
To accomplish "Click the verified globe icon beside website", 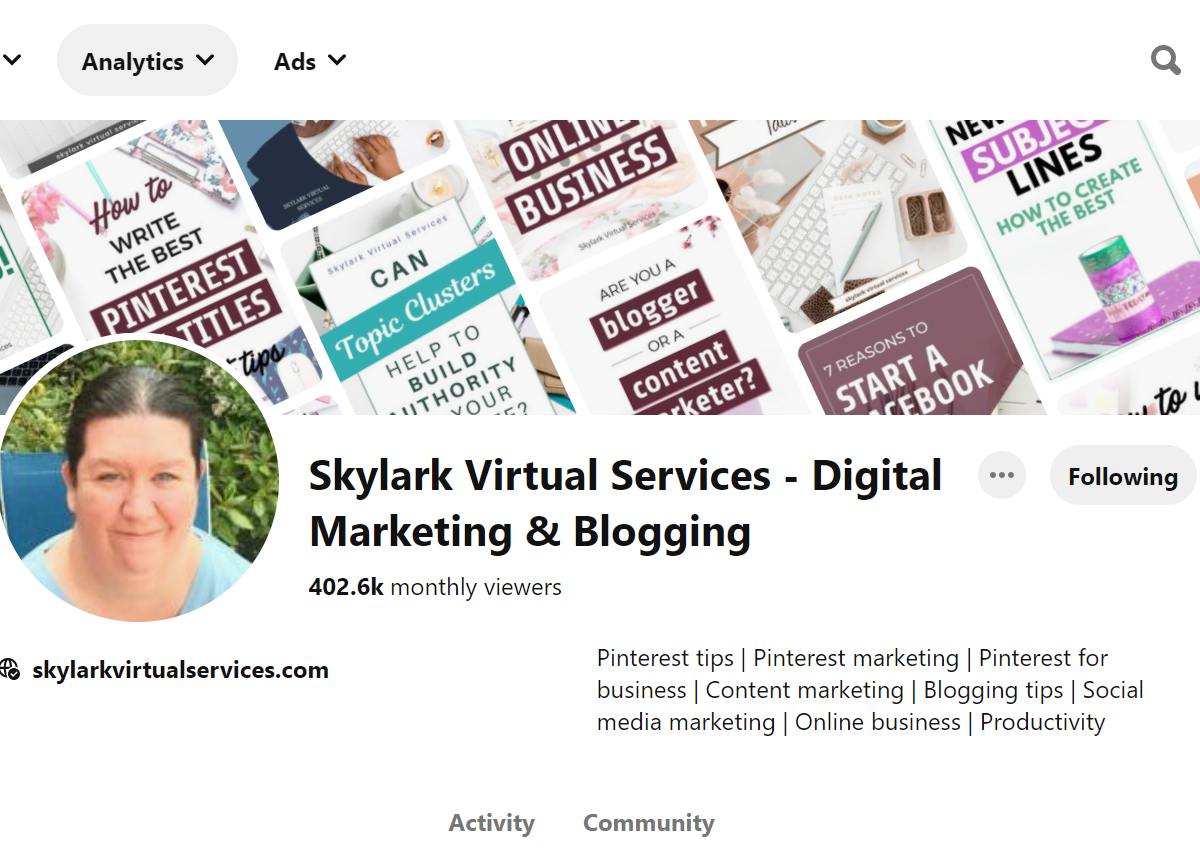I will tap(9, 669).
